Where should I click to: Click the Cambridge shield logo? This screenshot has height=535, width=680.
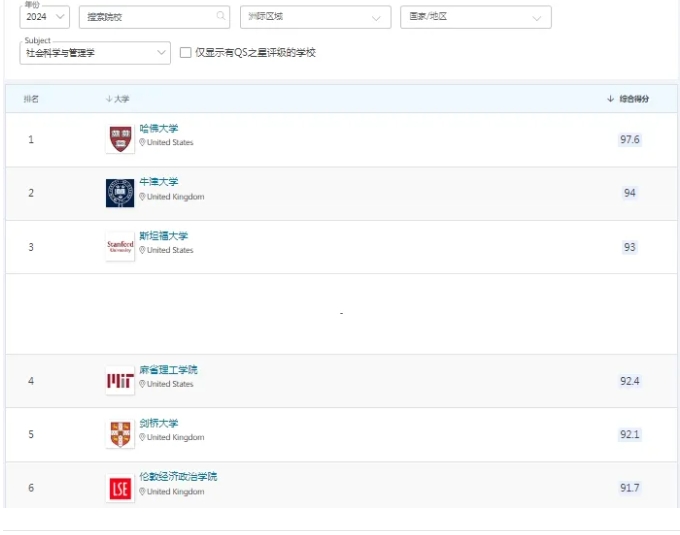click(x=120, y=434)
